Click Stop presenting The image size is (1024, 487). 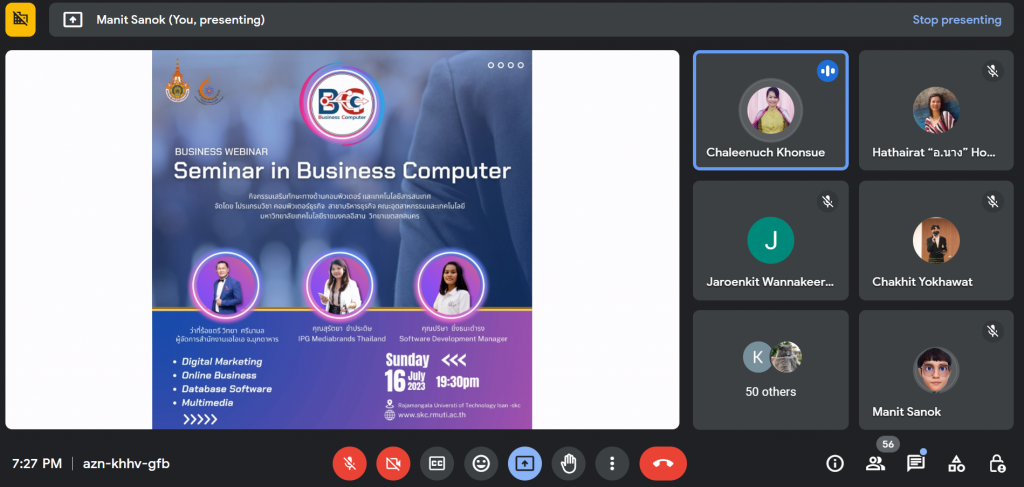coord(956,20)
